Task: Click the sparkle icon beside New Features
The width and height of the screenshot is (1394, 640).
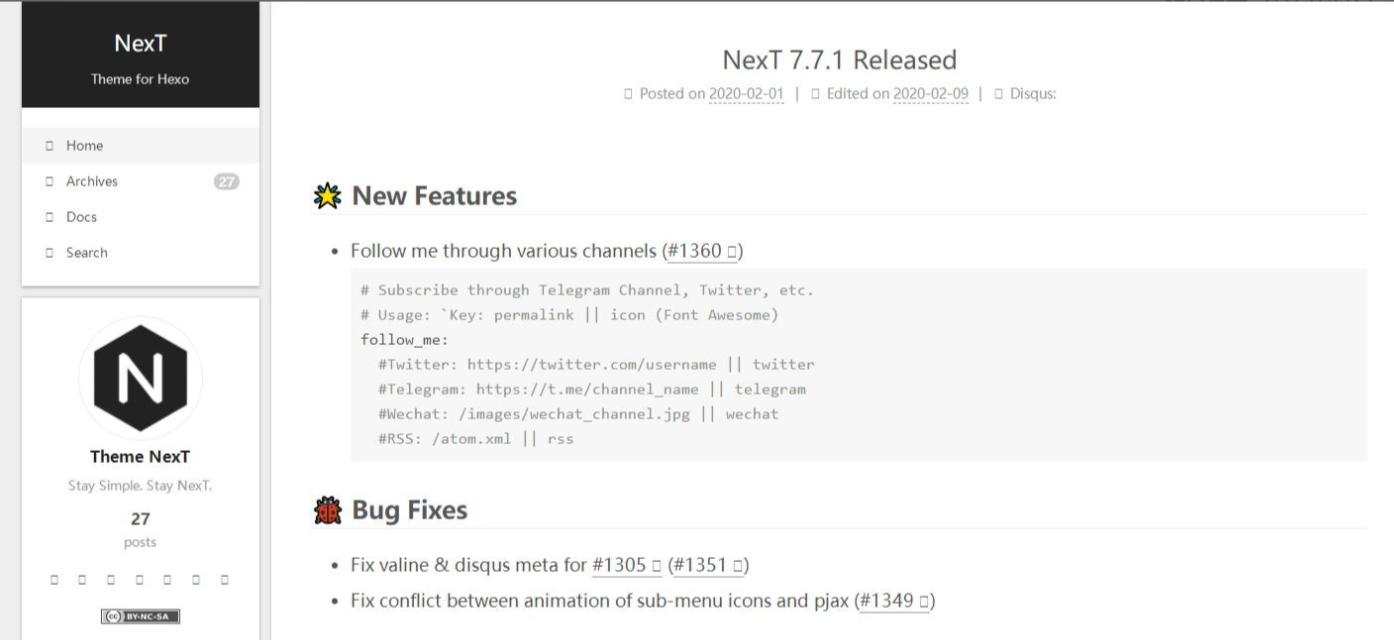Action: tap(327, 196)
